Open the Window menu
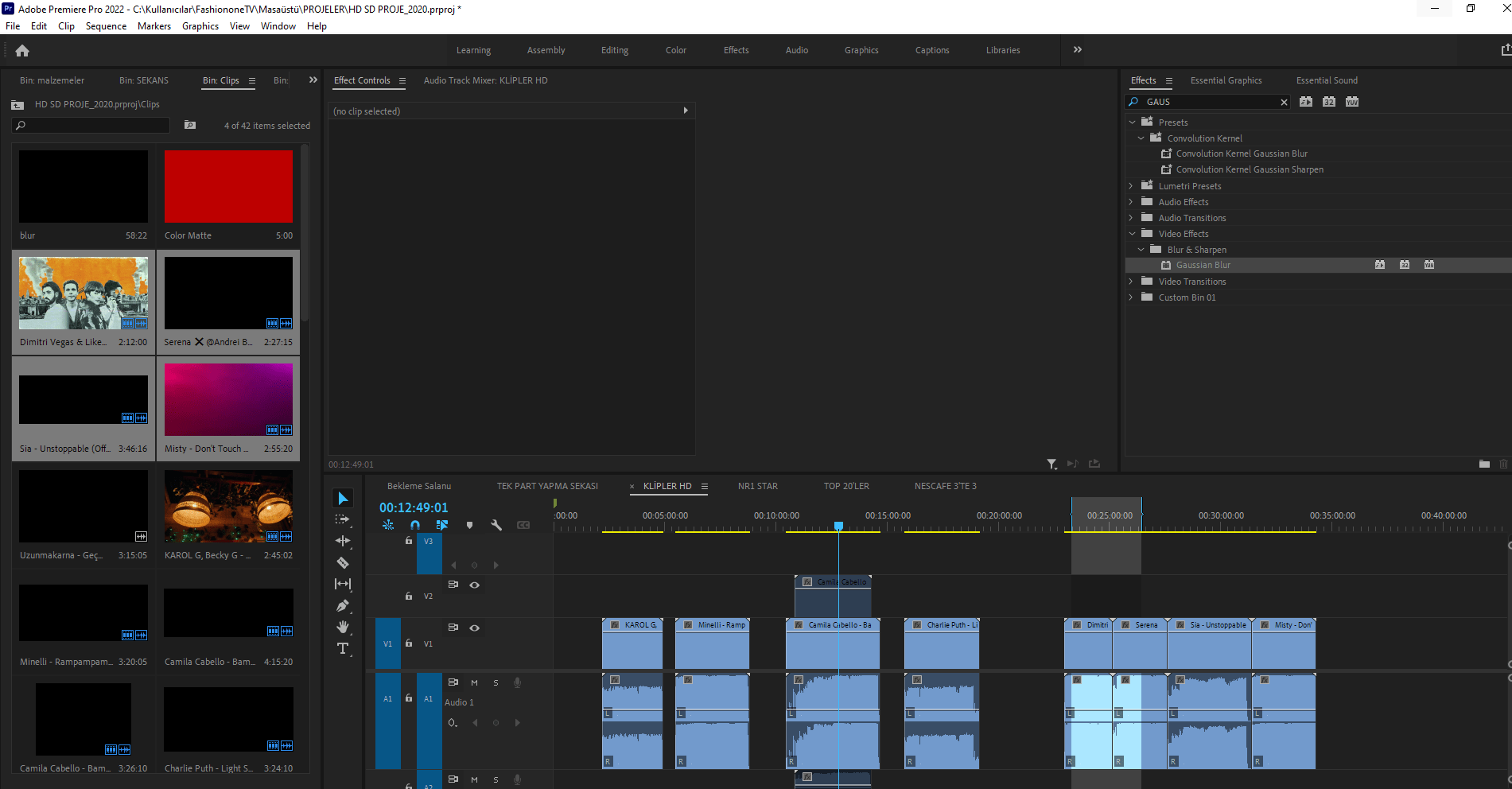Viewport: 1512px width, 789px height. [x=278, y=25]
